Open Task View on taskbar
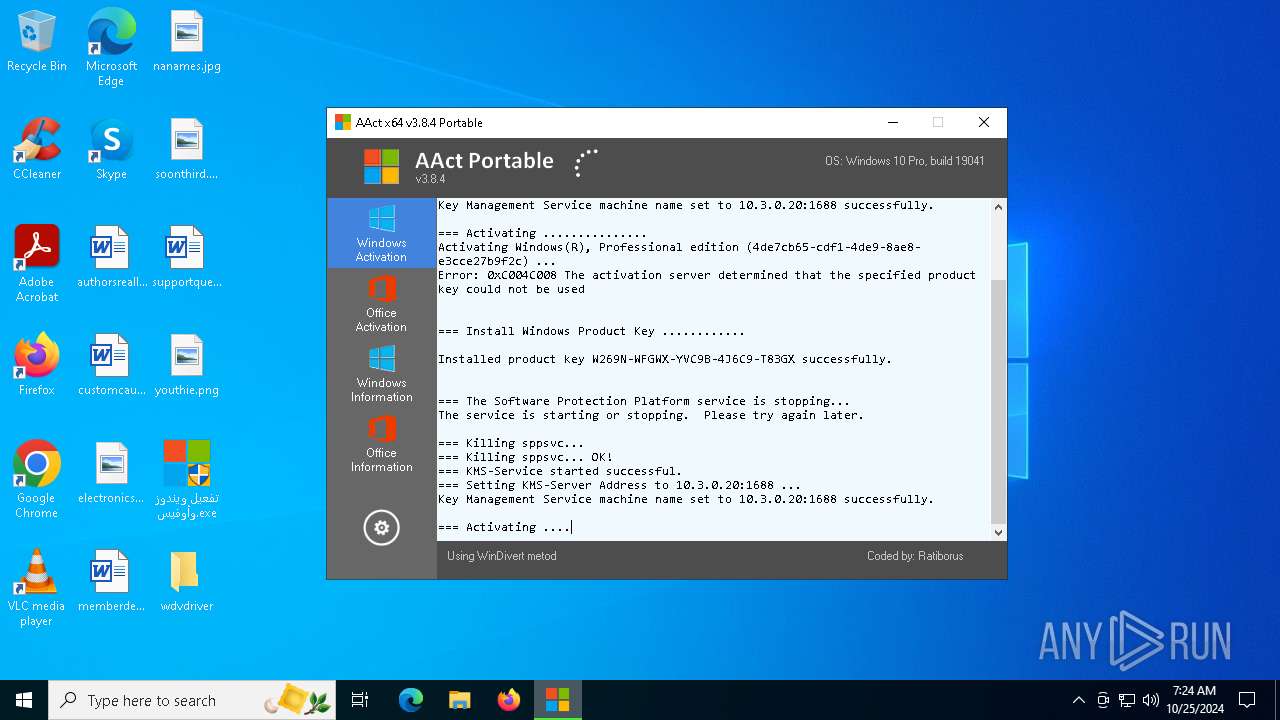1280x720 pixels. [360, 700]
